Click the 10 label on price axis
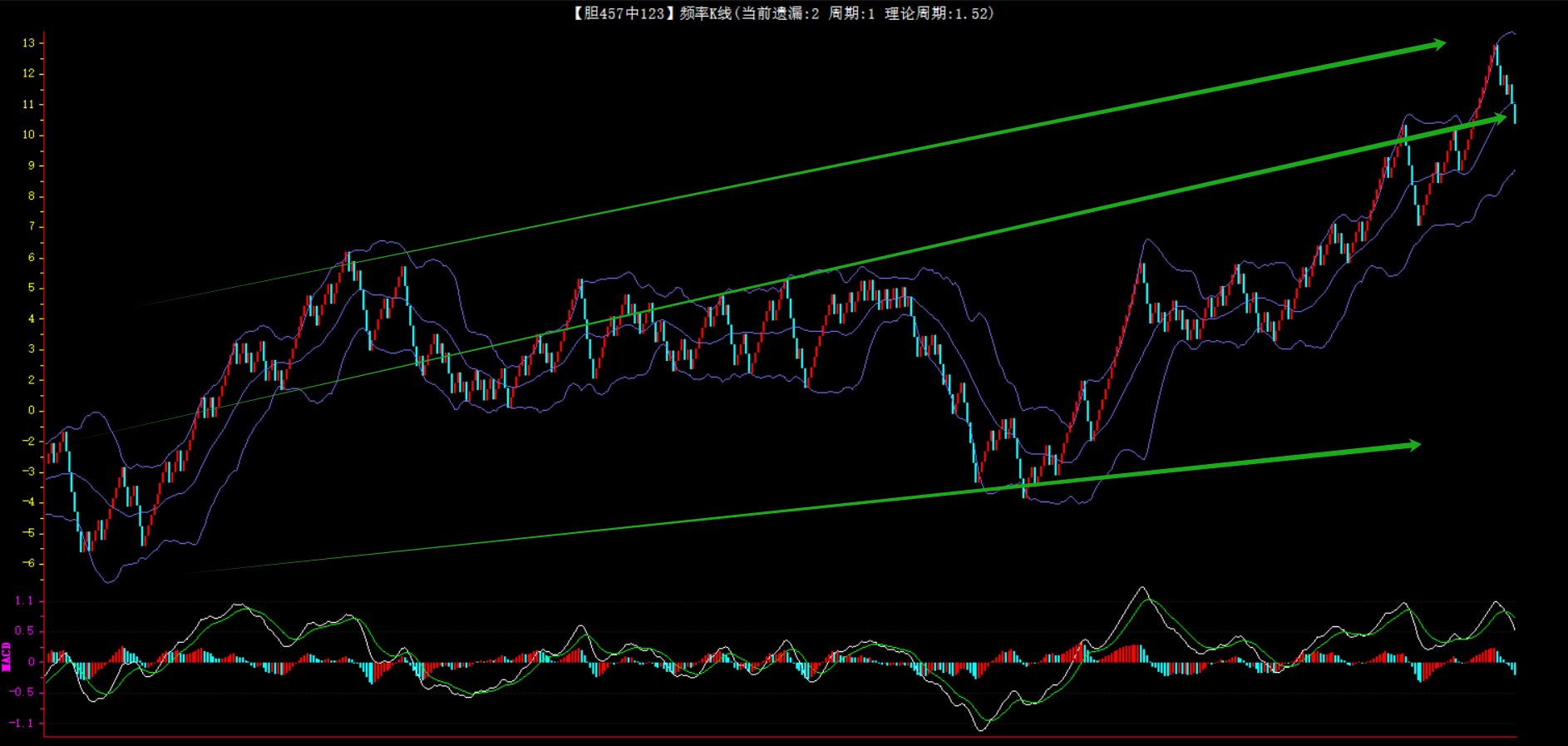This screenshot has height=746, width=1568. [29, 135]
